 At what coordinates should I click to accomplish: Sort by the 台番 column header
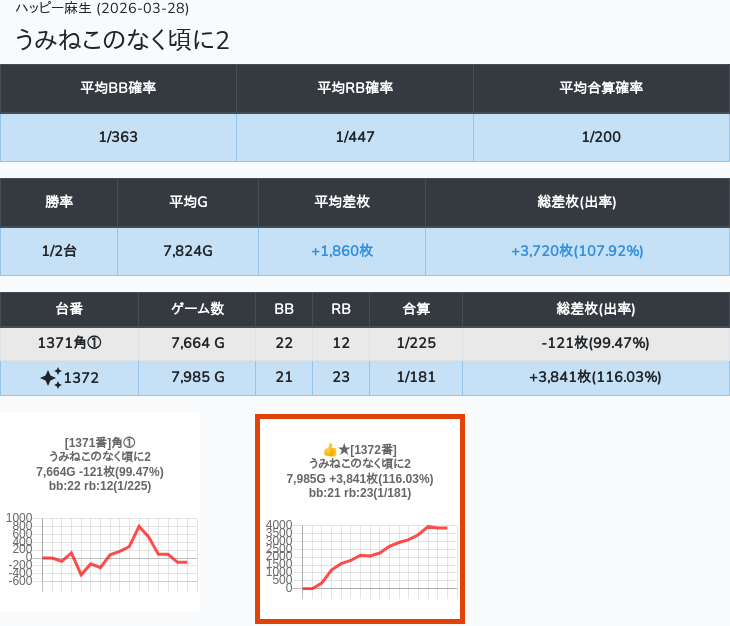[x=69, y=309]
